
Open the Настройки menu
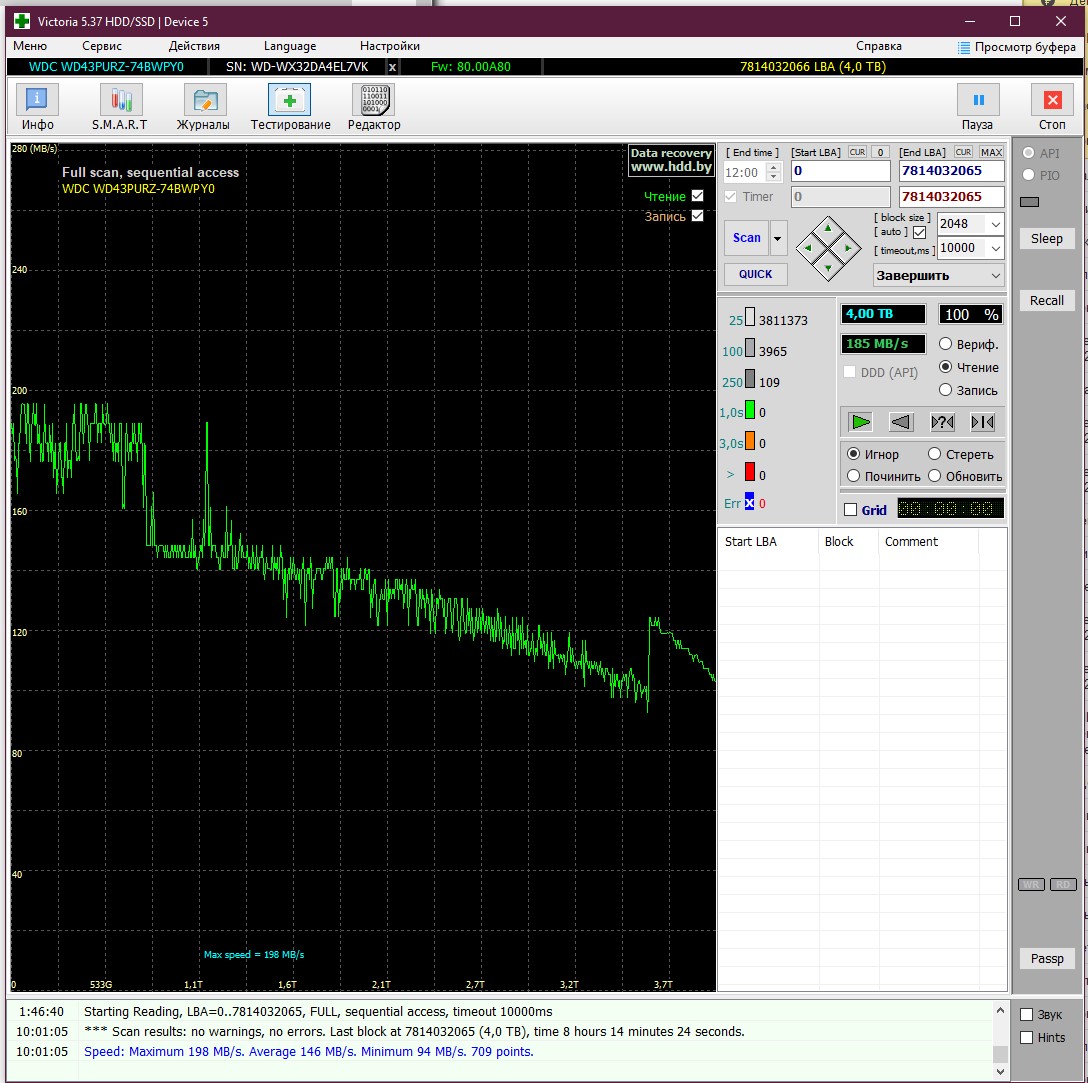pyautogui.click(x=389, y=46)
